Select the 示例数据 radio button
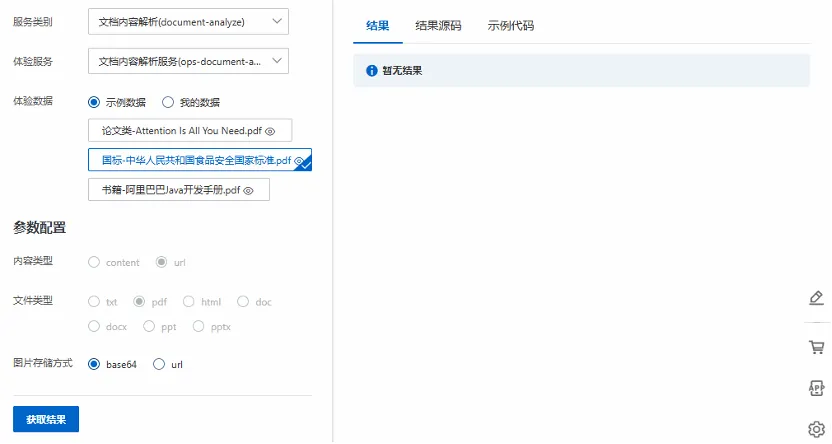This screenshot has height=444, width=832. coord(94,102)
